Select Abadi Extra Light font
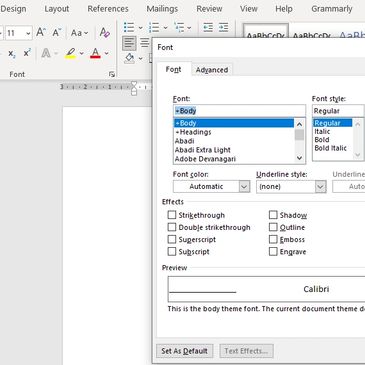Image resolution: width=365 pixels, height=365 pixels. click(x=234, y=150)
